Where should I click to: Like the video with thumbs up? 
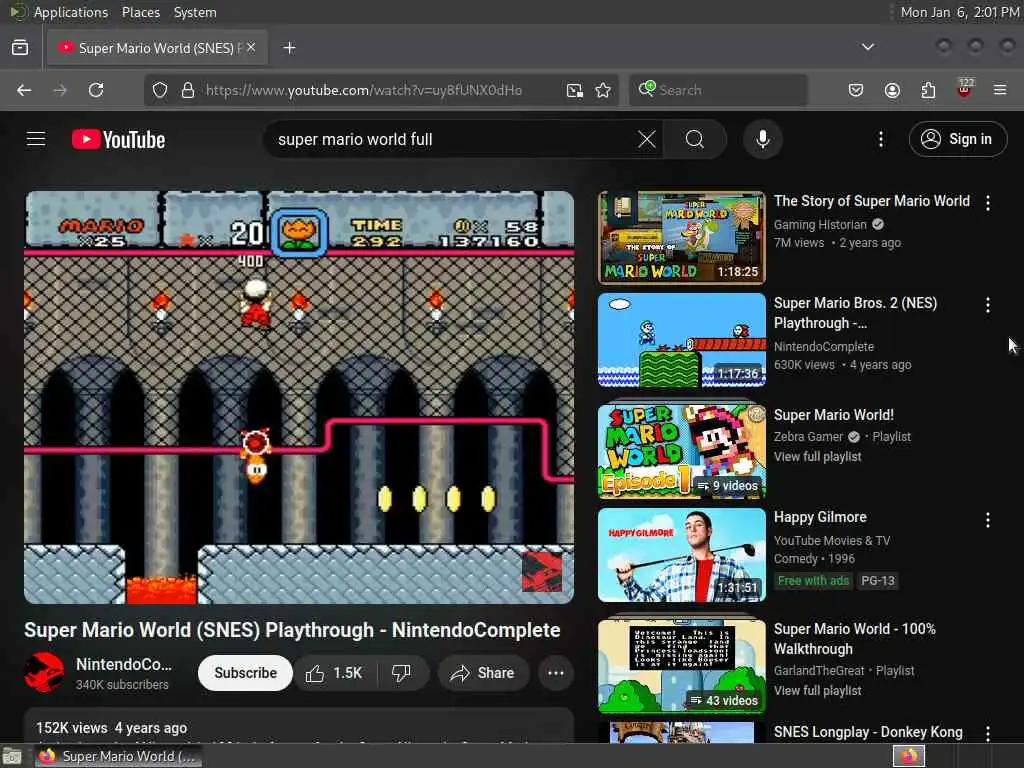click(334, 673)
